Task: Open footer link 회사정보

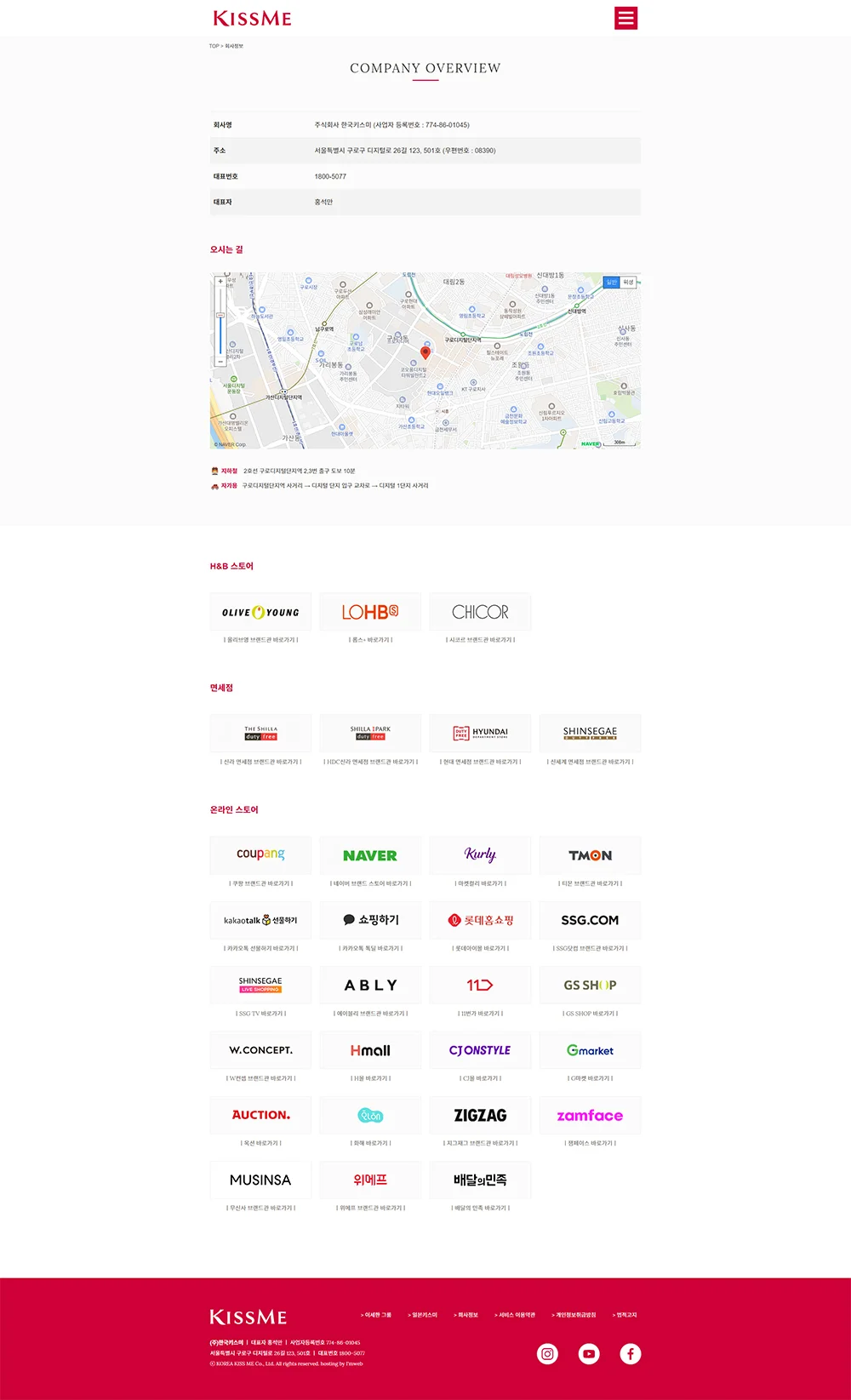Action: tap(466, 1315)
